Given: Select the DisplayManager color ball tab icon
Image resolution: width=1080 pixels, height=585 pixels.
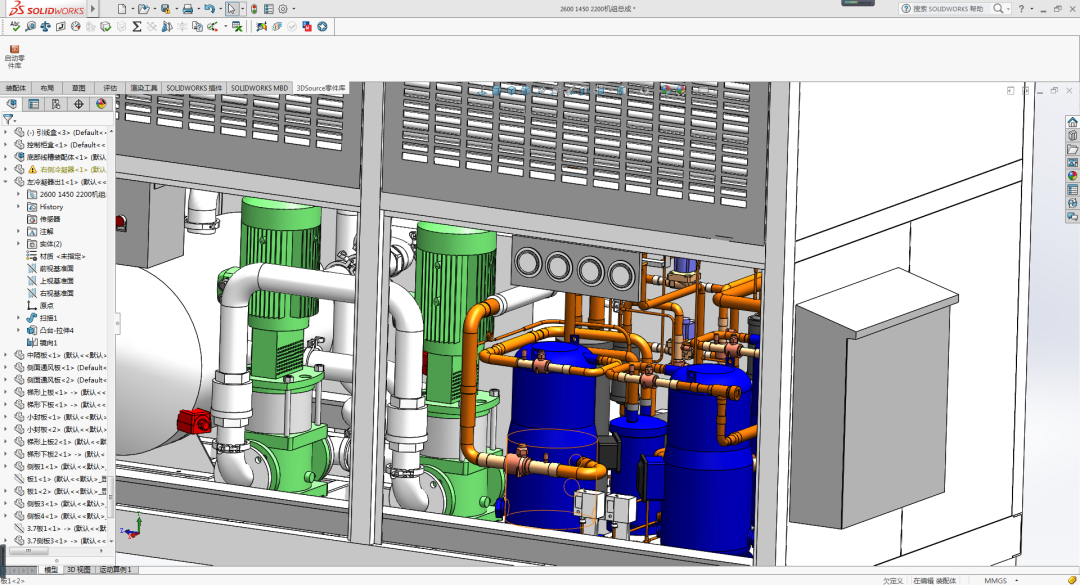Looking at the screenshot, I should [100, 104].
